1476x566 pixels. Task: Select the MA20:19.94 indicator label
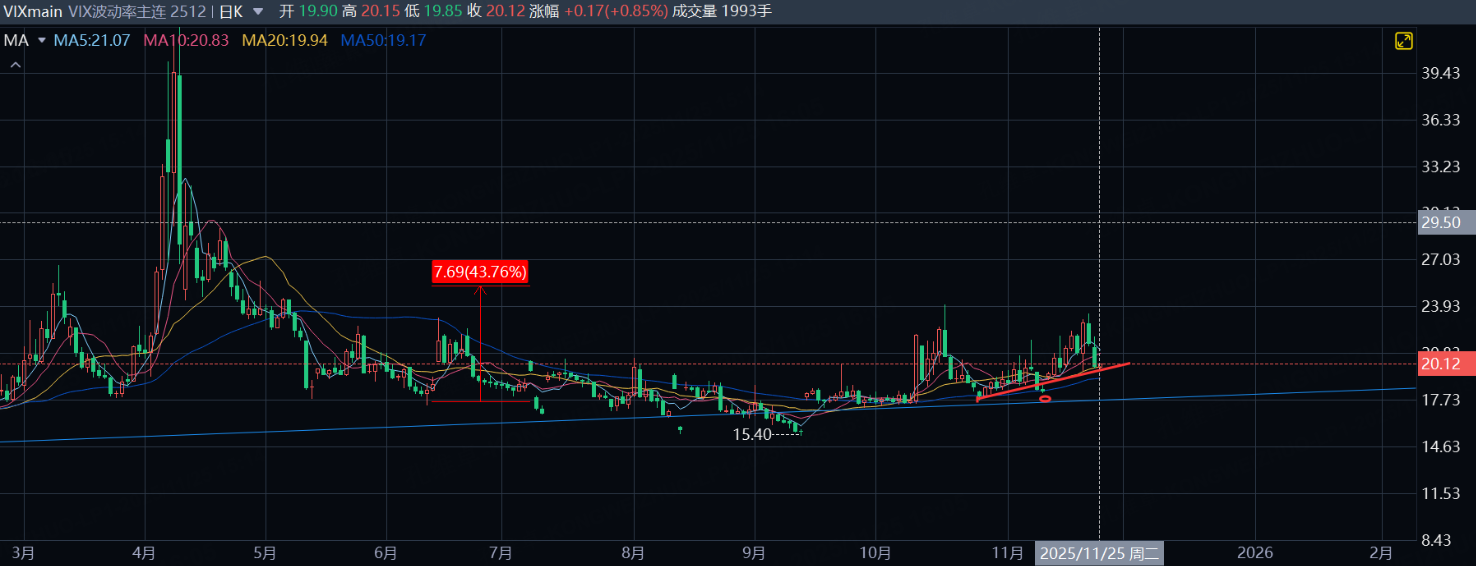(x=286, y=41)
